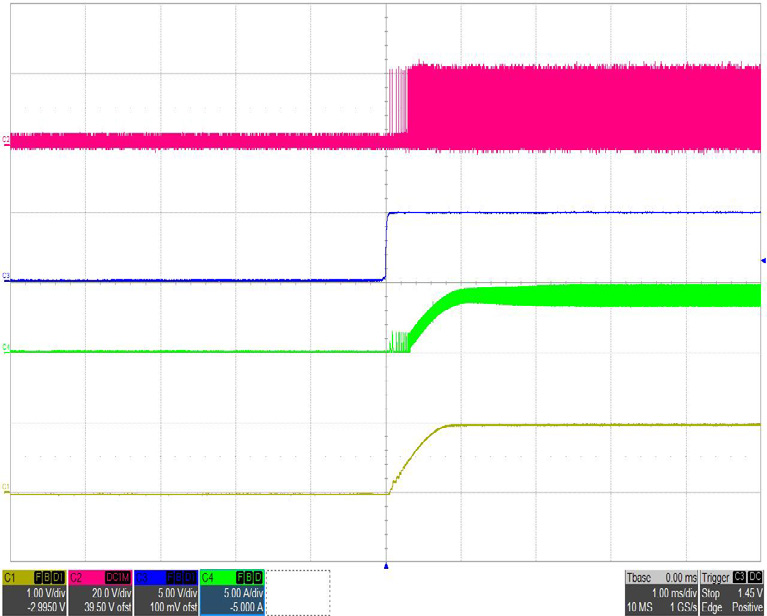
Task: Click the trigger level arrow on right edge
Action: [x=762, y=260]
